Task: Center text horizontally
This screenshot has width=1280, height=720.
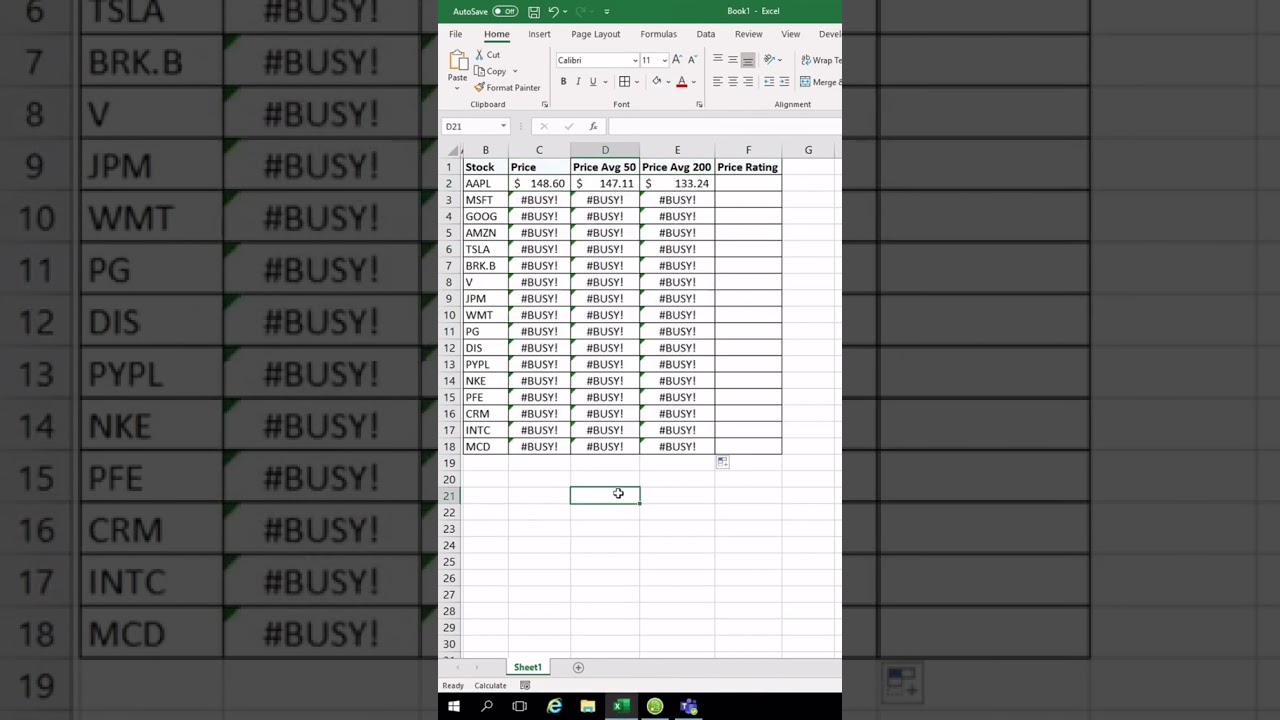Action: [x=732, y=82]
